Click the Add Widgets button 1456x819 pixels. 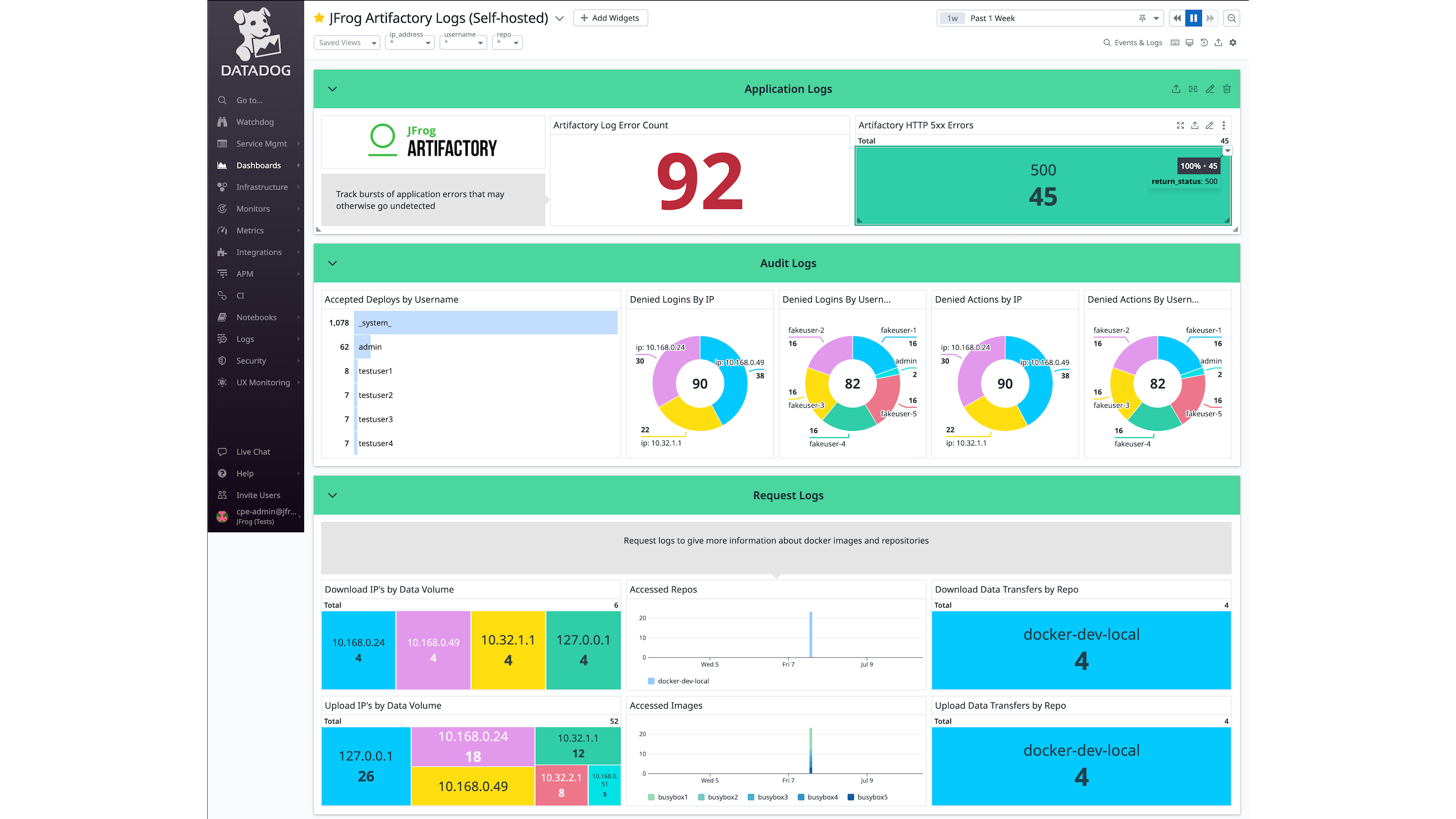click(x=610, y=18)
